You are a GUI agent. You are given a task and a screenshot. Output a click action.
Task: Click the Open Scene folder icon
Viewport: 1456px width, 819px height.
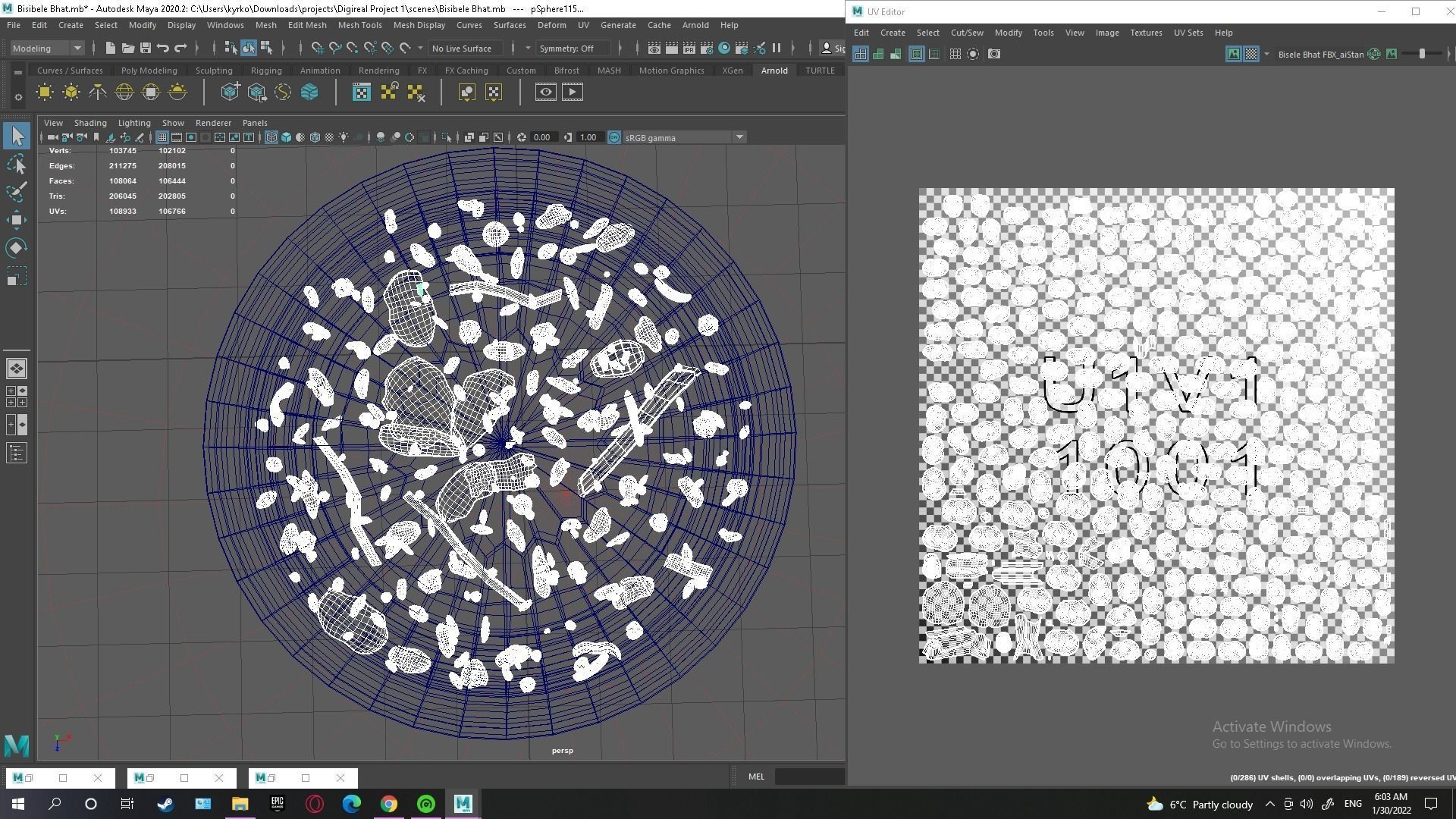click(x=128, y=48)
